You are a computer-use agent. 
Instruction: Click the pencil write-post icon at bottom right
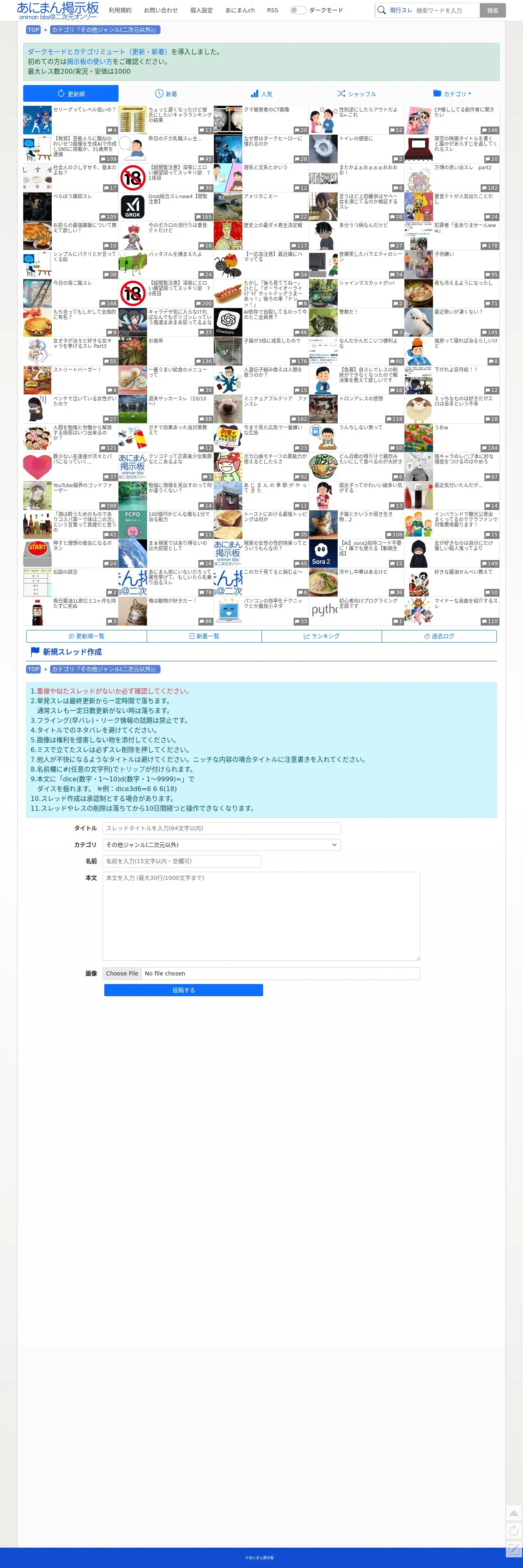[x=514, y=1550]
